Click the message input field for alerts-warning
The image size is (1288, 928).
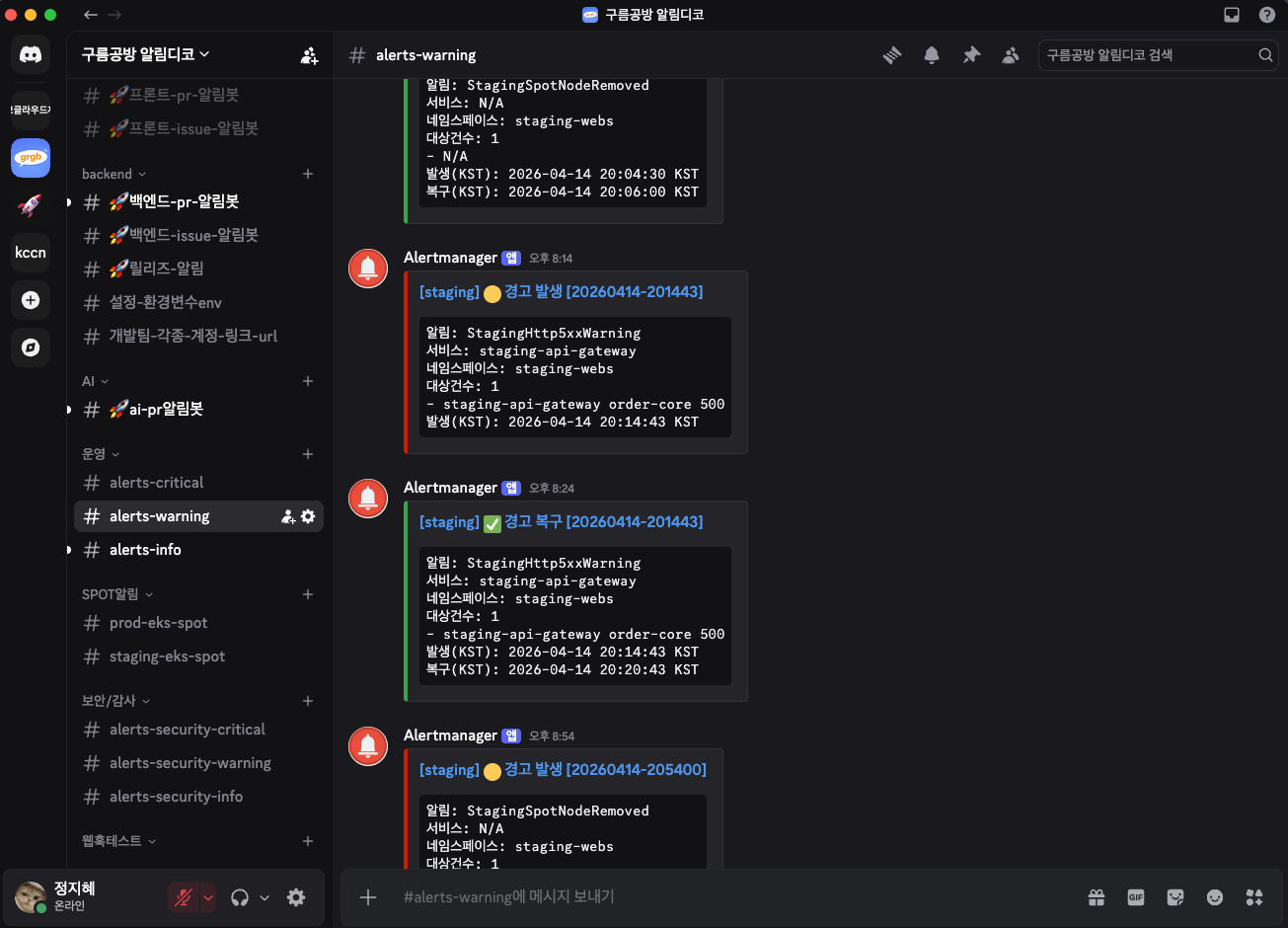(691, 897)
